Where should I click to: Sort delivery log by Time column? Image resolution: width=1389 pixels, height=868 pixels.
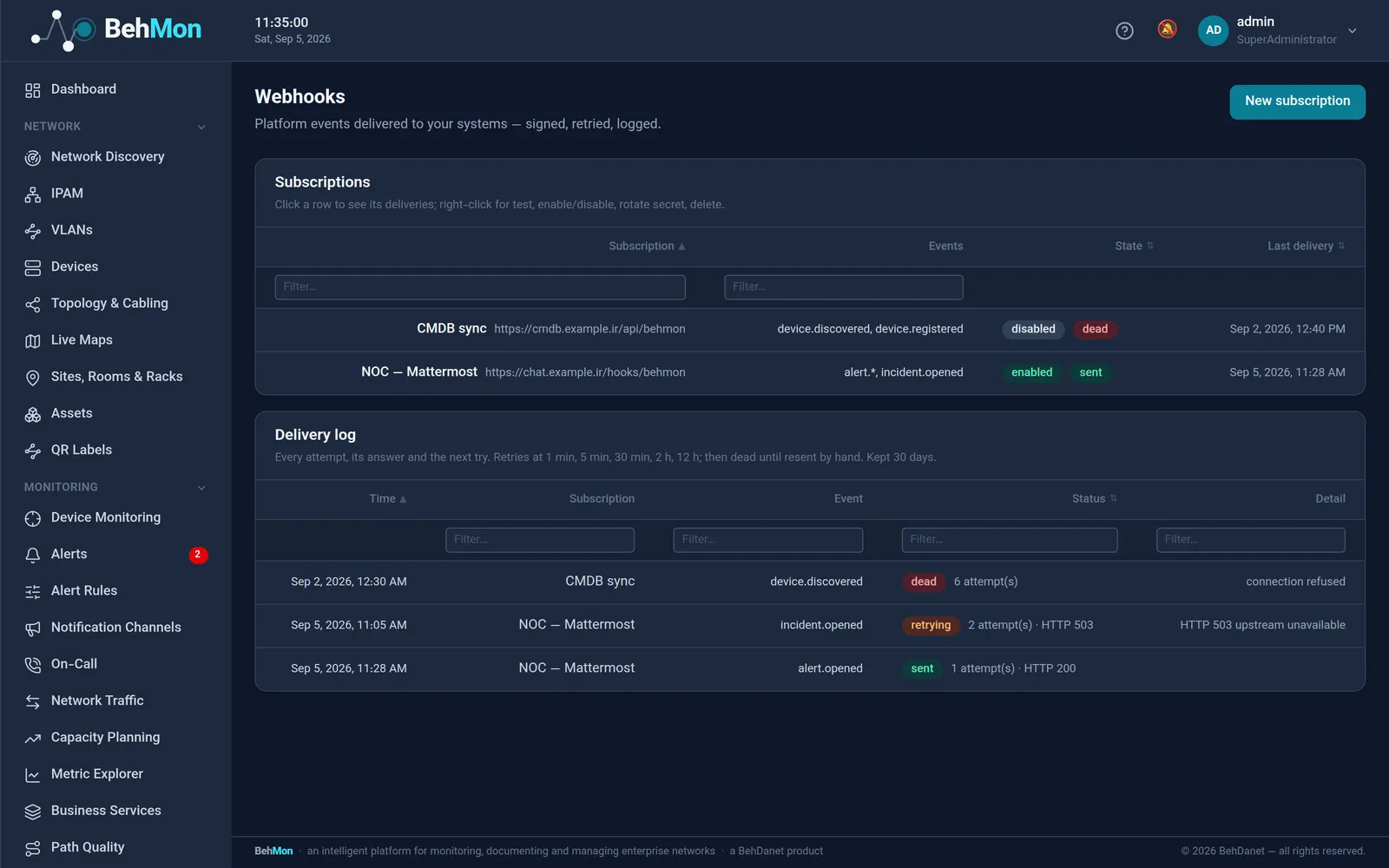pyautogui.click(x=387, y=499)
